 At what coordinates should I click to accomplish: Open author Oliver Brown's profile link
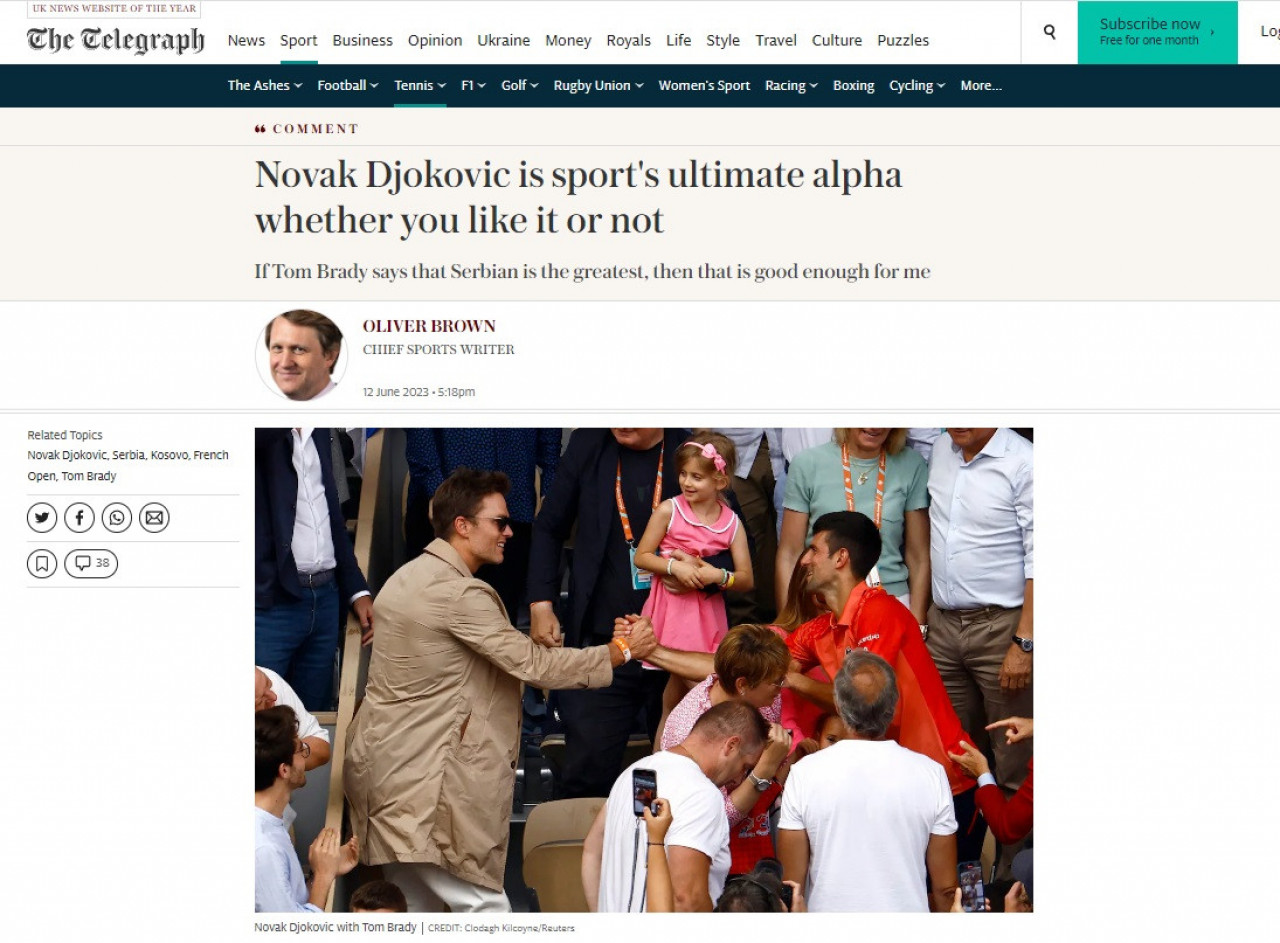429,326
